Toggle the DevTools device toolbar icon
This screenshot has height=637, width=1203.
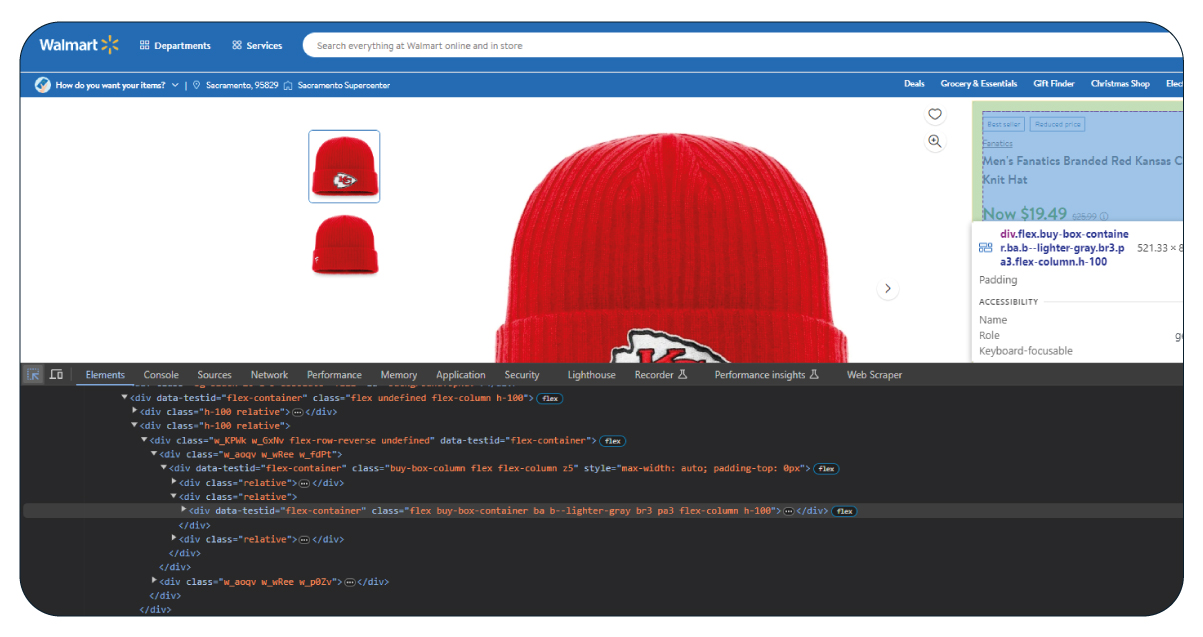click(x=56, y=375)
